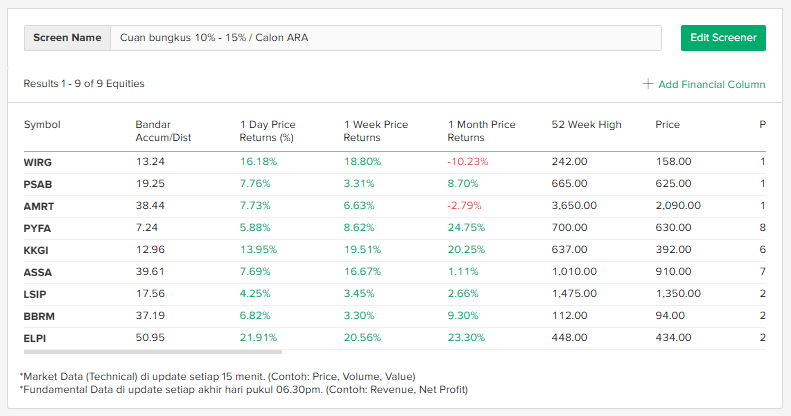This screenshot has width=791, height=416.
Task: Sort by 1 Week Price Returns header
Action: (375, 131)
